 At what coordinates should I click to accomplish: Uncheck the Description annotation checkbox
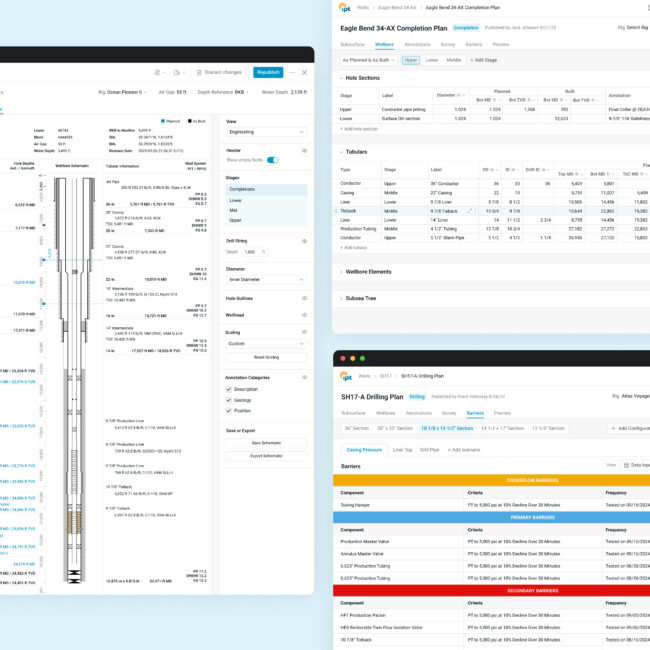pyautogui.click(x=229, y=389)
